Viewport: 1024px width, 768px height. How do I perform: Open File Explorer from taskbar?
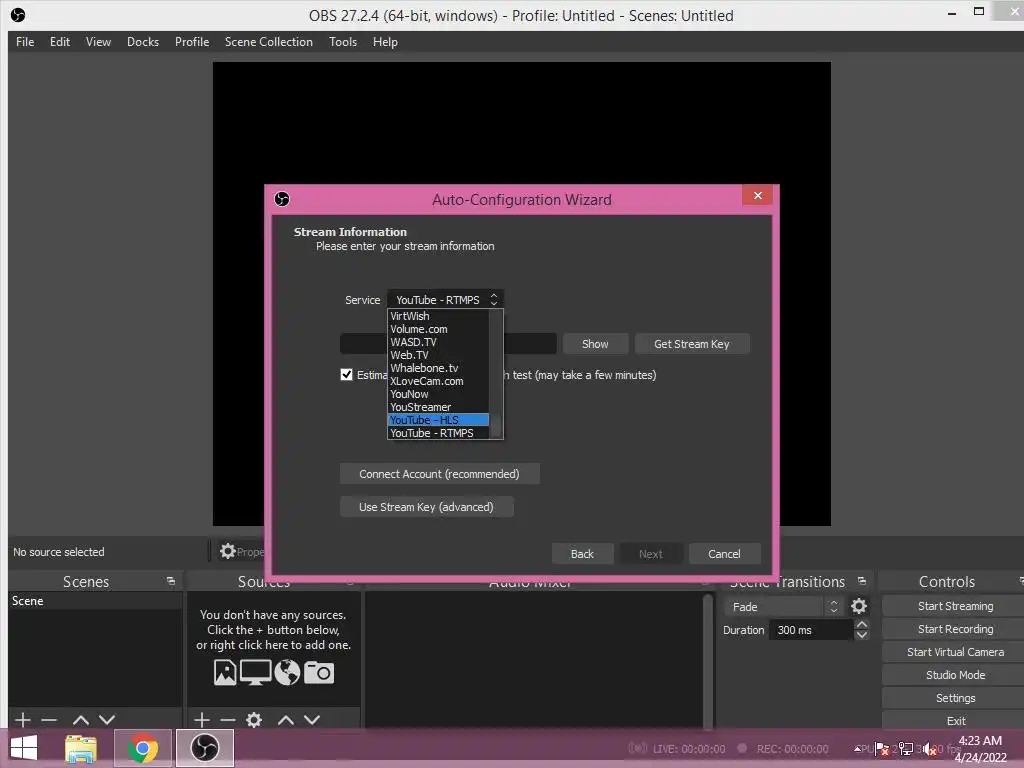pyautogui.click(x=81, y=748)
